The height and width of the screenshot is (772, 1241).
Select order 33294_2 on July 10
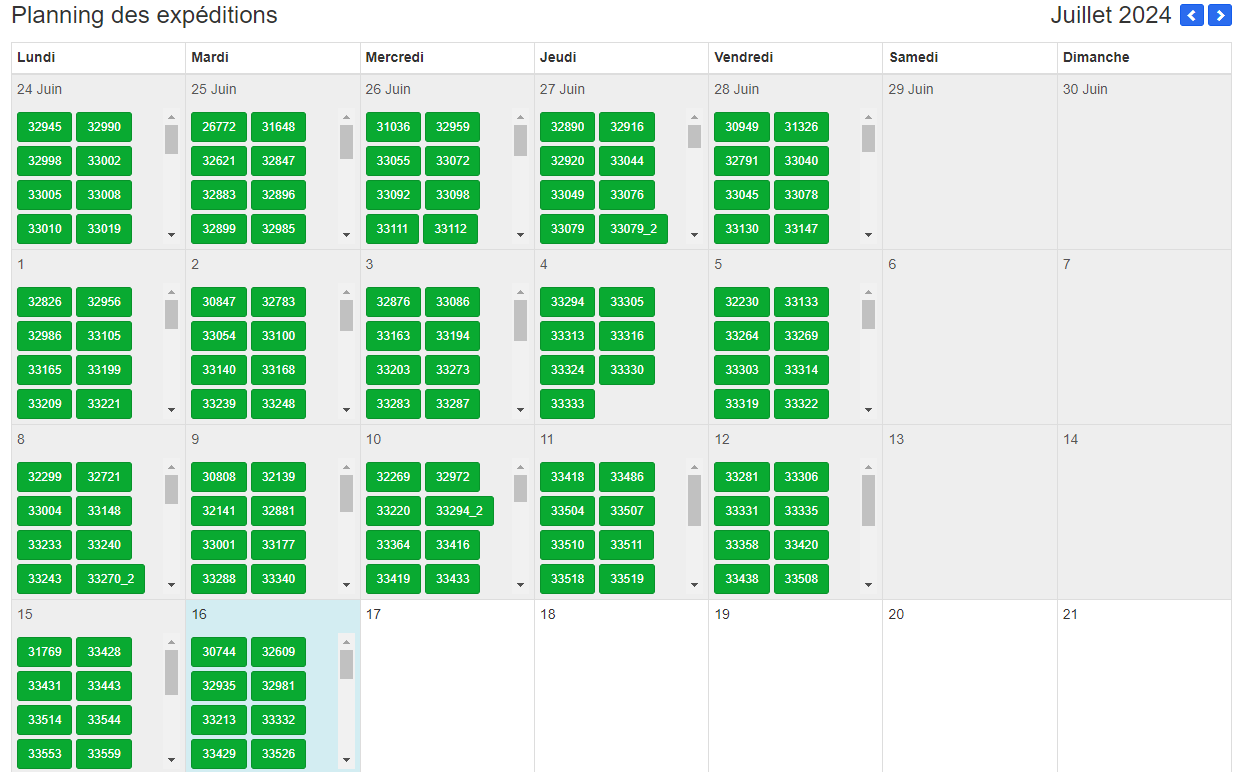[459, 511]
